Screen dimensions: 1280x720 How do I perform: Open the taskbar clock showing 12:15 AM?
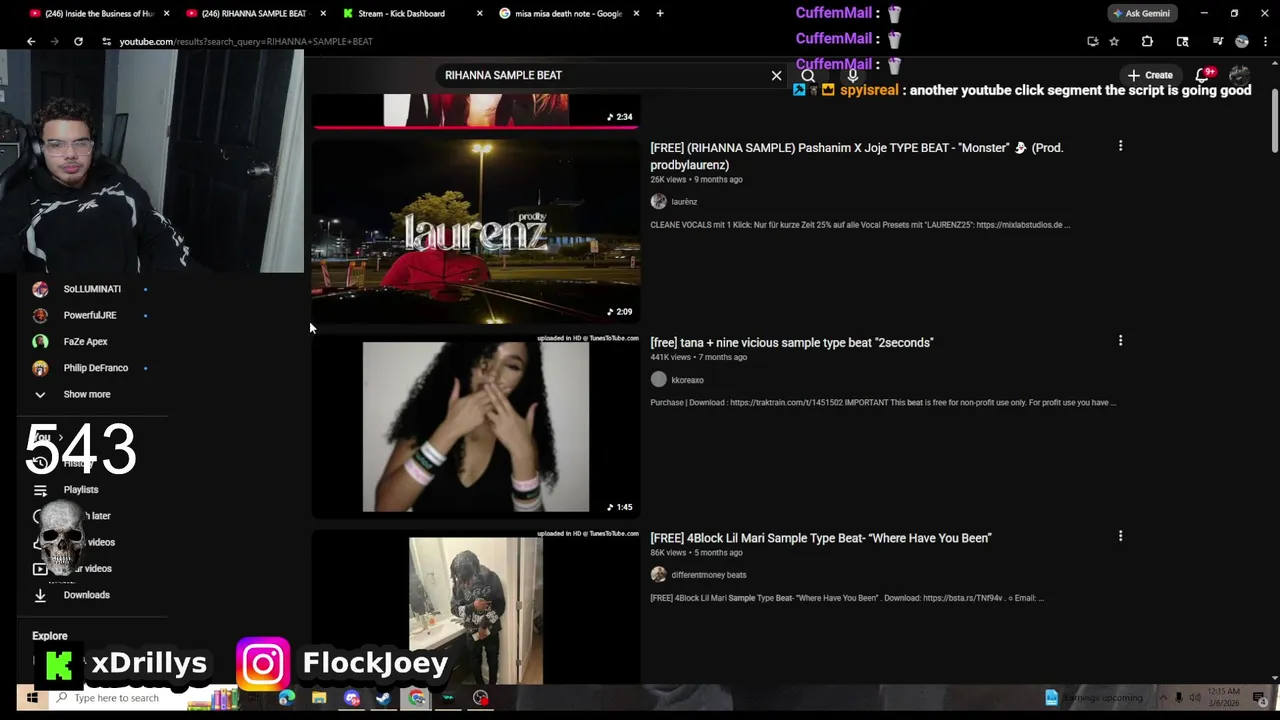click(x=1222, y=698)
